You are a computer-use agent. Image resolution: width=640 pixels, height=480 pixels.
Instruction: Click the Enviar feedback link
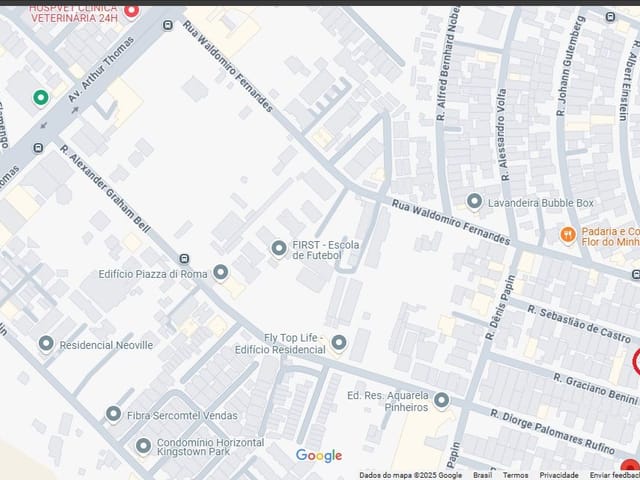point(615,475)
